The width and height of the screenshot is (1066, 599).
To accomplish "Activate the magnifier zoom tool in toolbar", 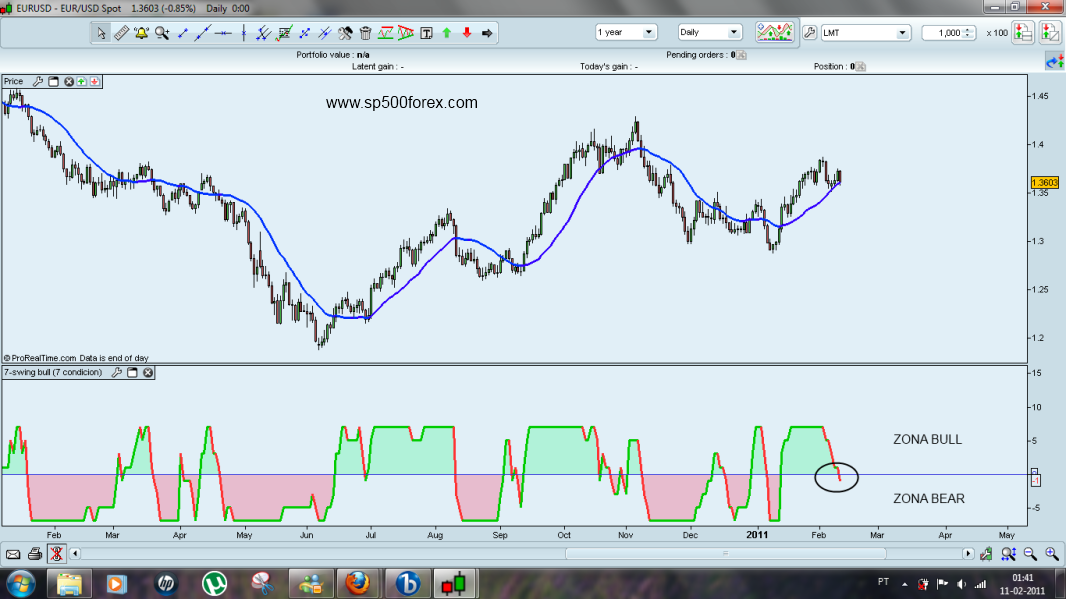I will pyautogui.click(x=162, y=33).
